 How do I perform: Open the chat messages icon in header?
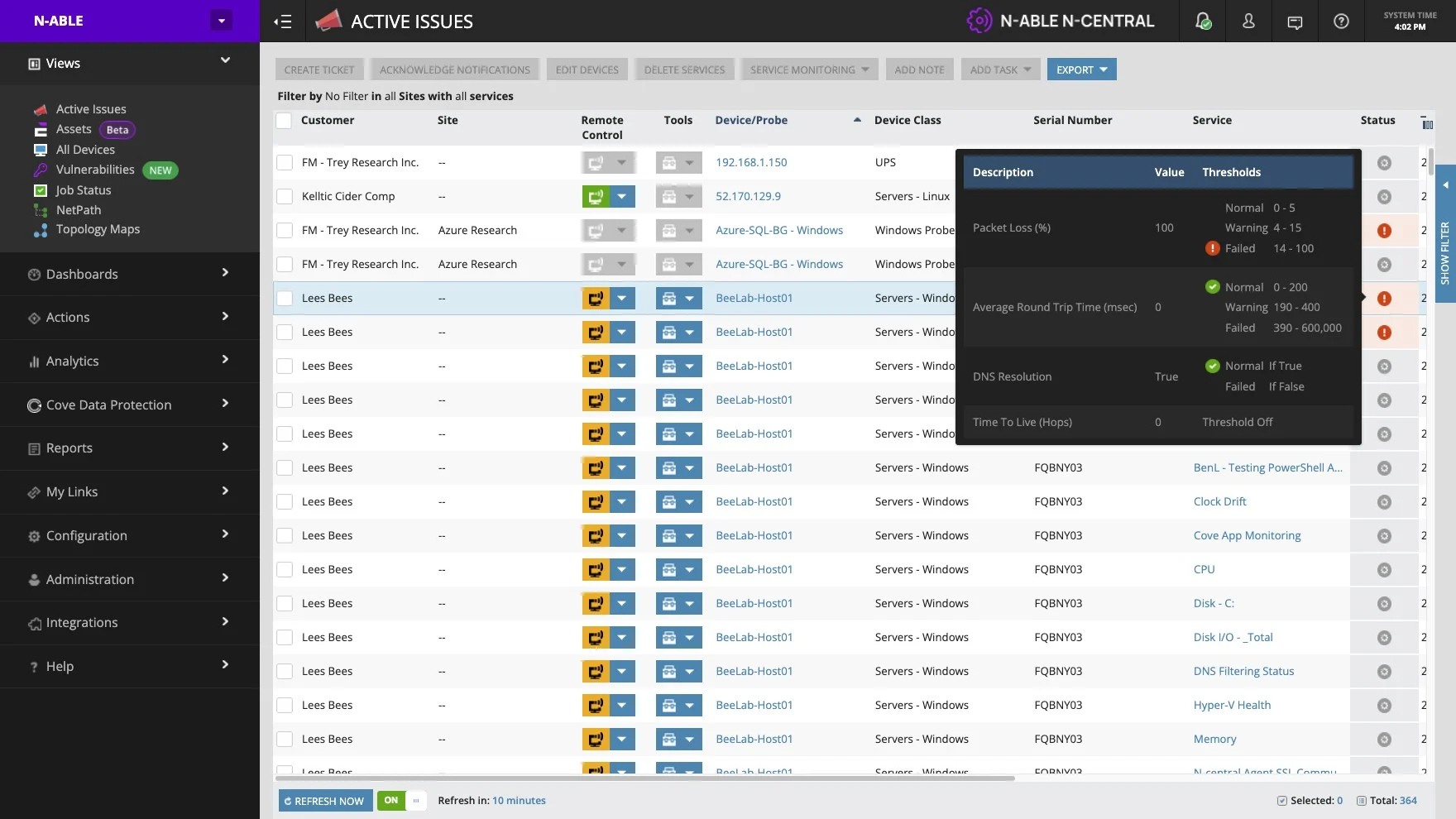[1295, 22]
